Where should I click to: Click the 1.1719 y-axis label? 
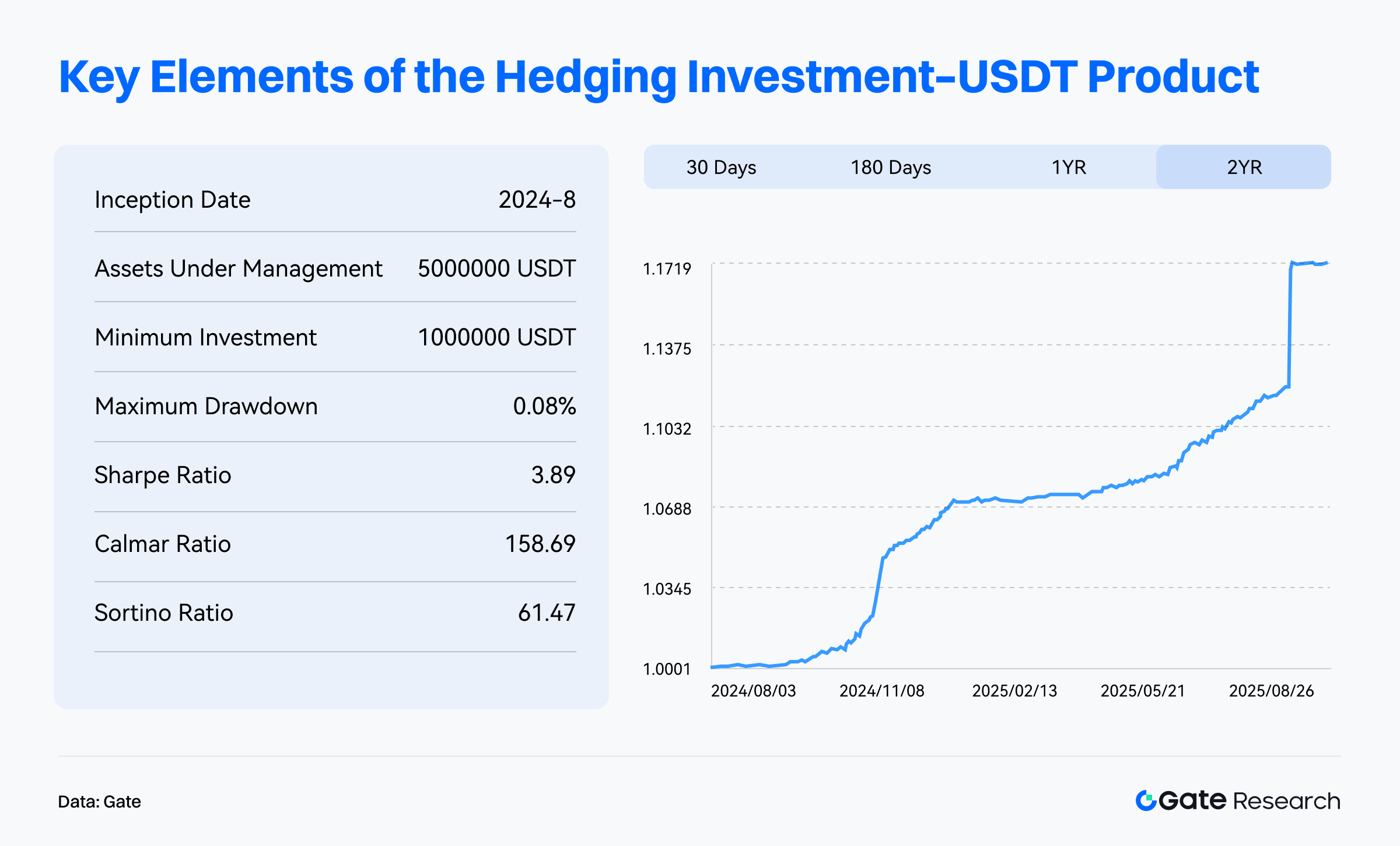coord(667,268)
